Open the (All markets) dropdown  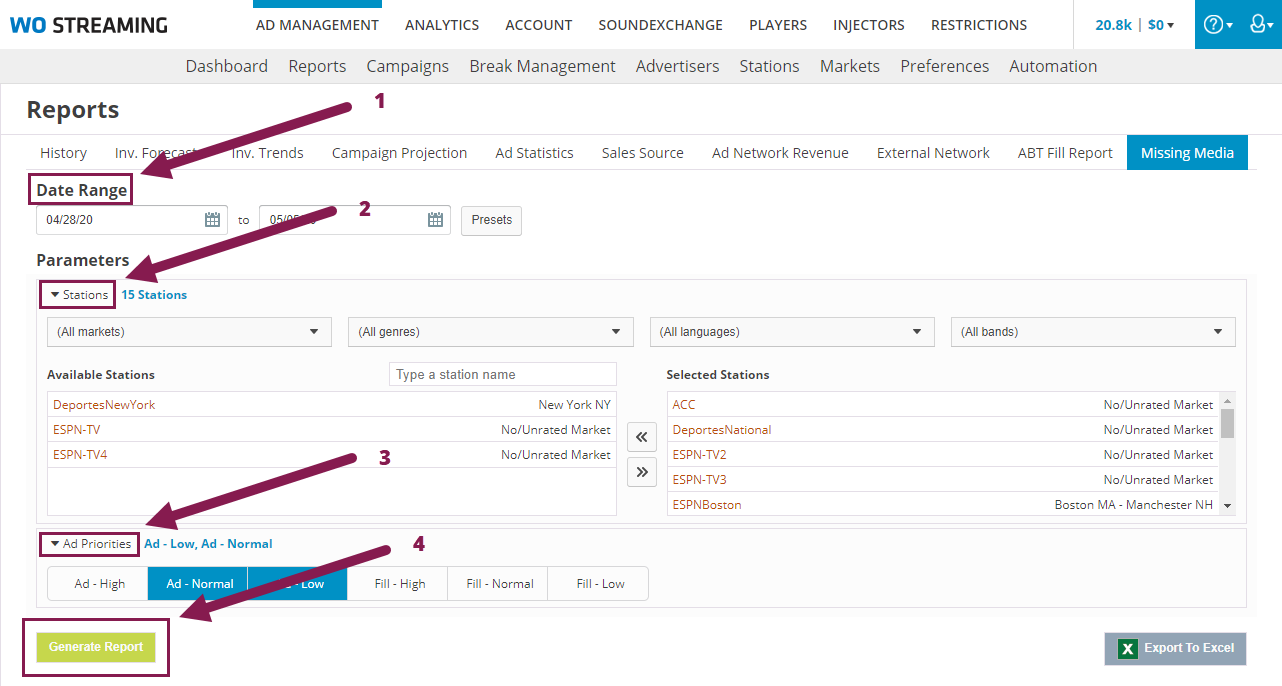[188, 331]
